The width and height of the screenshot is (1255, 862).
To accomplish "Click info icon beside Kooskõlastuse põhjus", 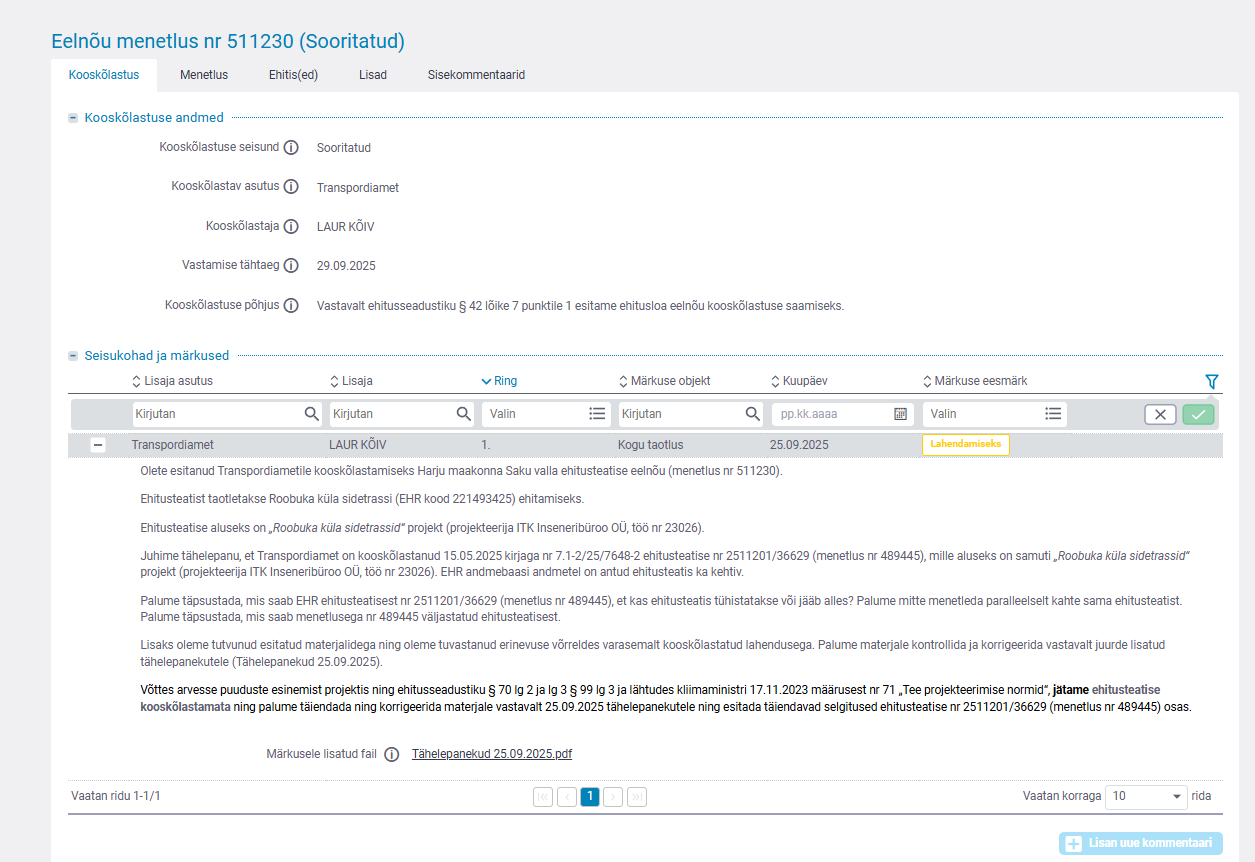I will tap(291, 306).
